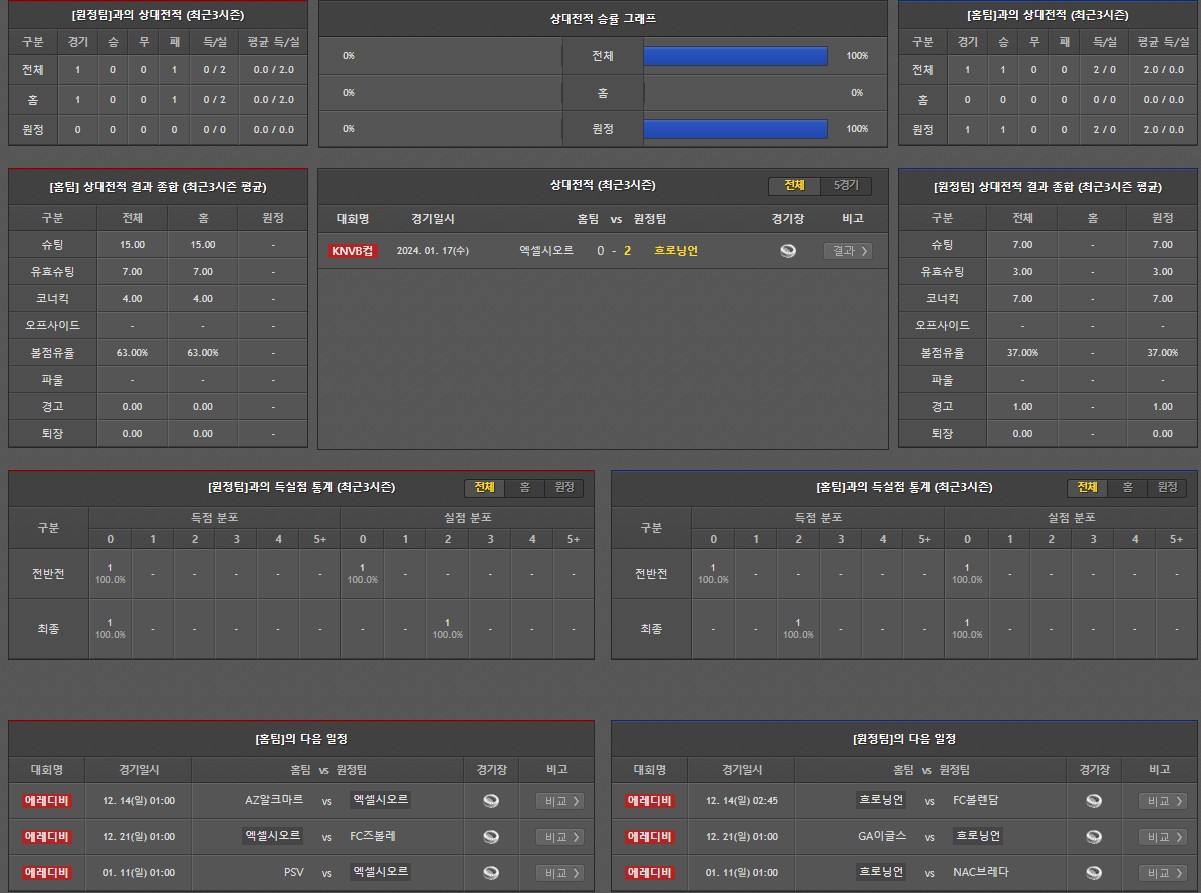Click stadium icon for 흐로닝언 vs FC볼렌담 match
Viewport: 1201px width, 893px height.
pos(1094,801)
